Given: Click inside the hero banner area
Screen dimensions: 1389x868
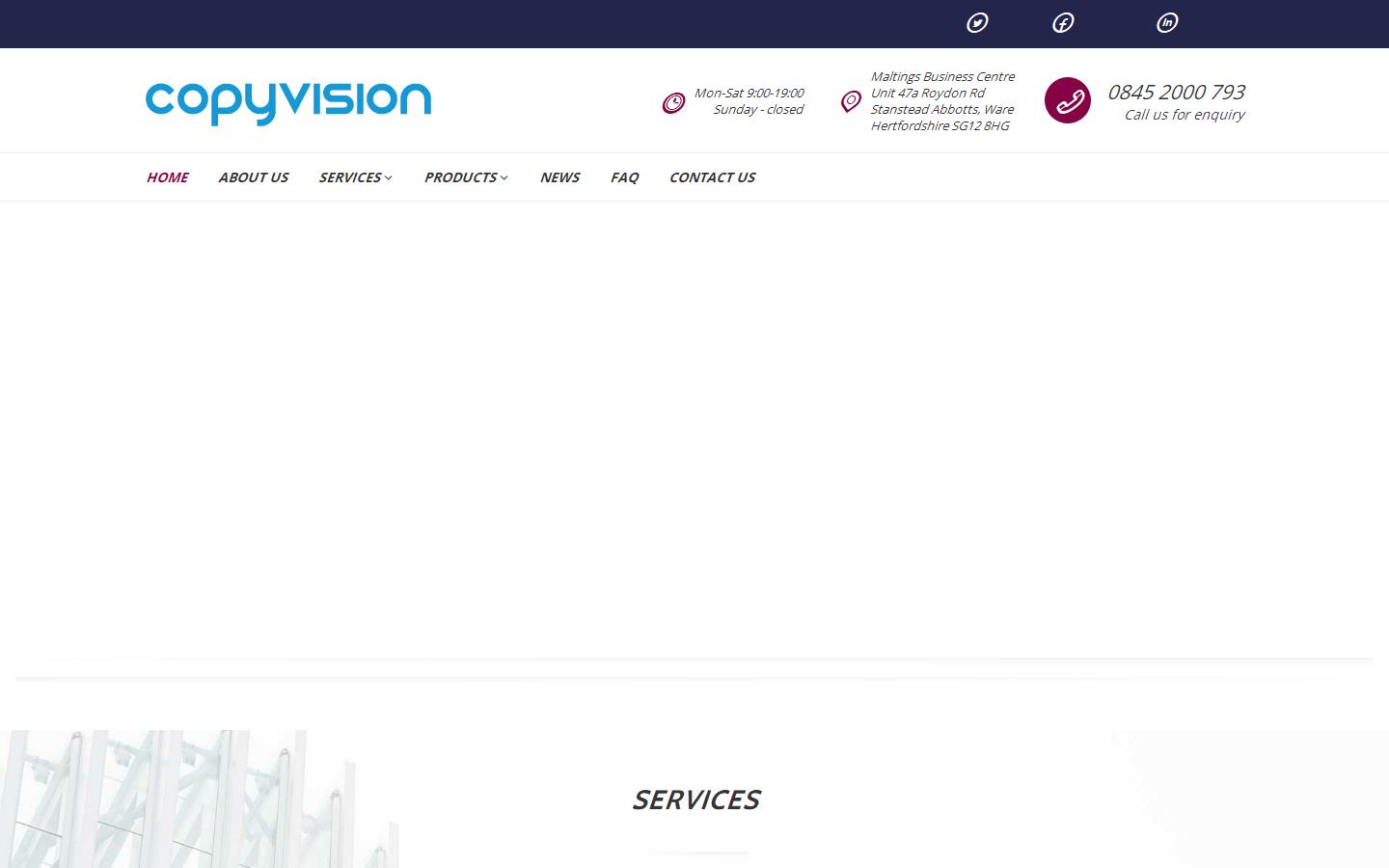Looking at the screenshot, I should (x=694, y=434).
